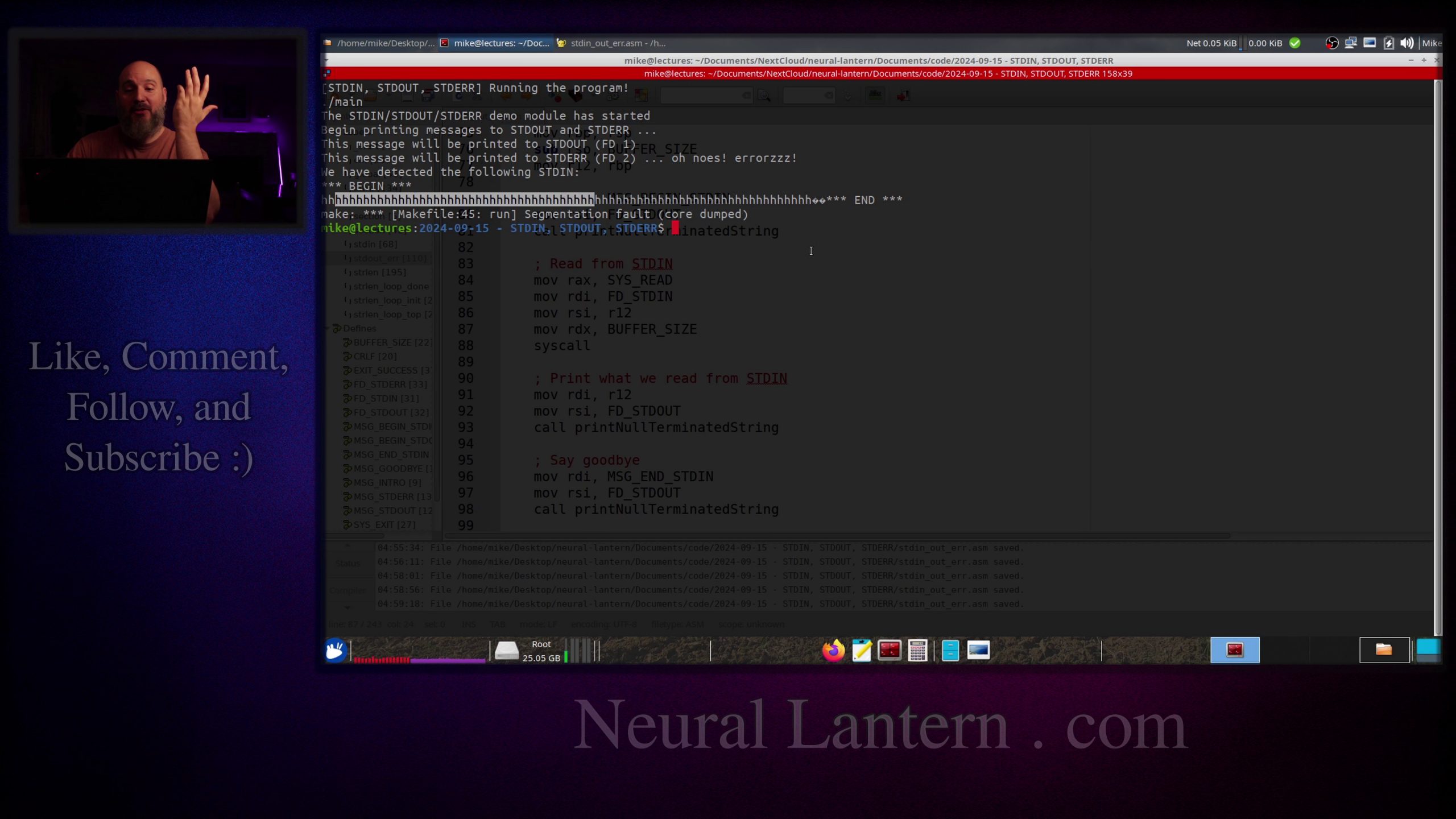The width and height of the screenshot is (1456, 819).
Task: Click the terminal's vertical scrollbar
Action: (1437, 341)
